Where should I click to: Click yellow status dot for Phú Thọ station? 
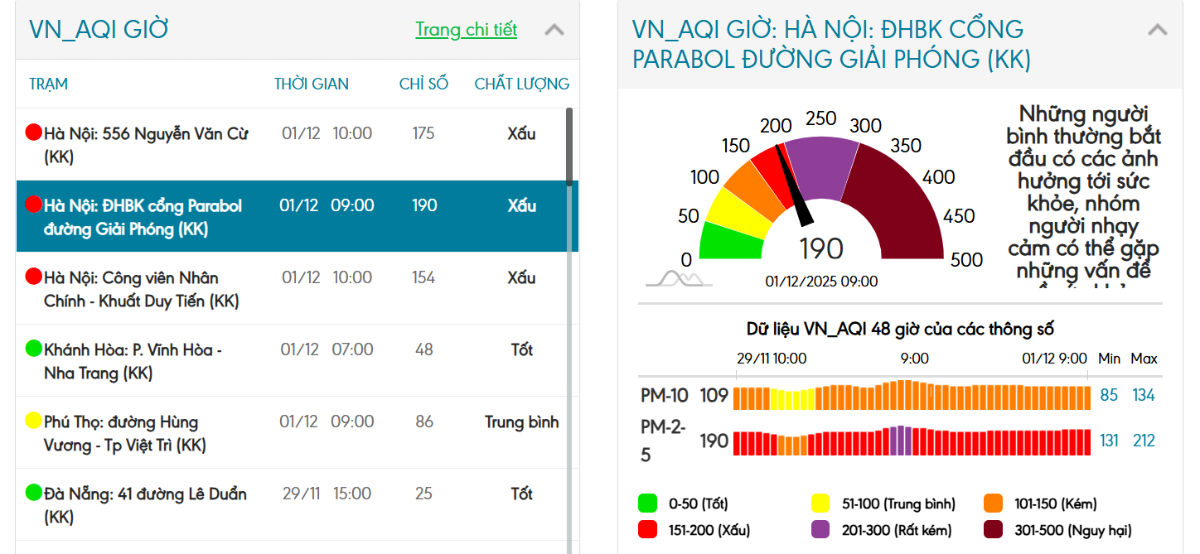(34, 420)
